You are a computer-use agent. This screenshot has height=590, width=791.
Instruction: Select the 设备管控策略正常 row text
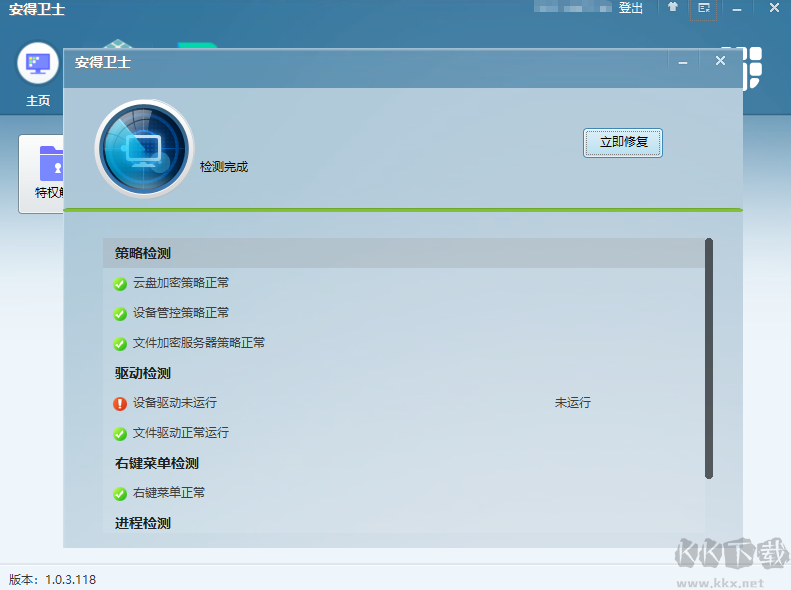181,313
